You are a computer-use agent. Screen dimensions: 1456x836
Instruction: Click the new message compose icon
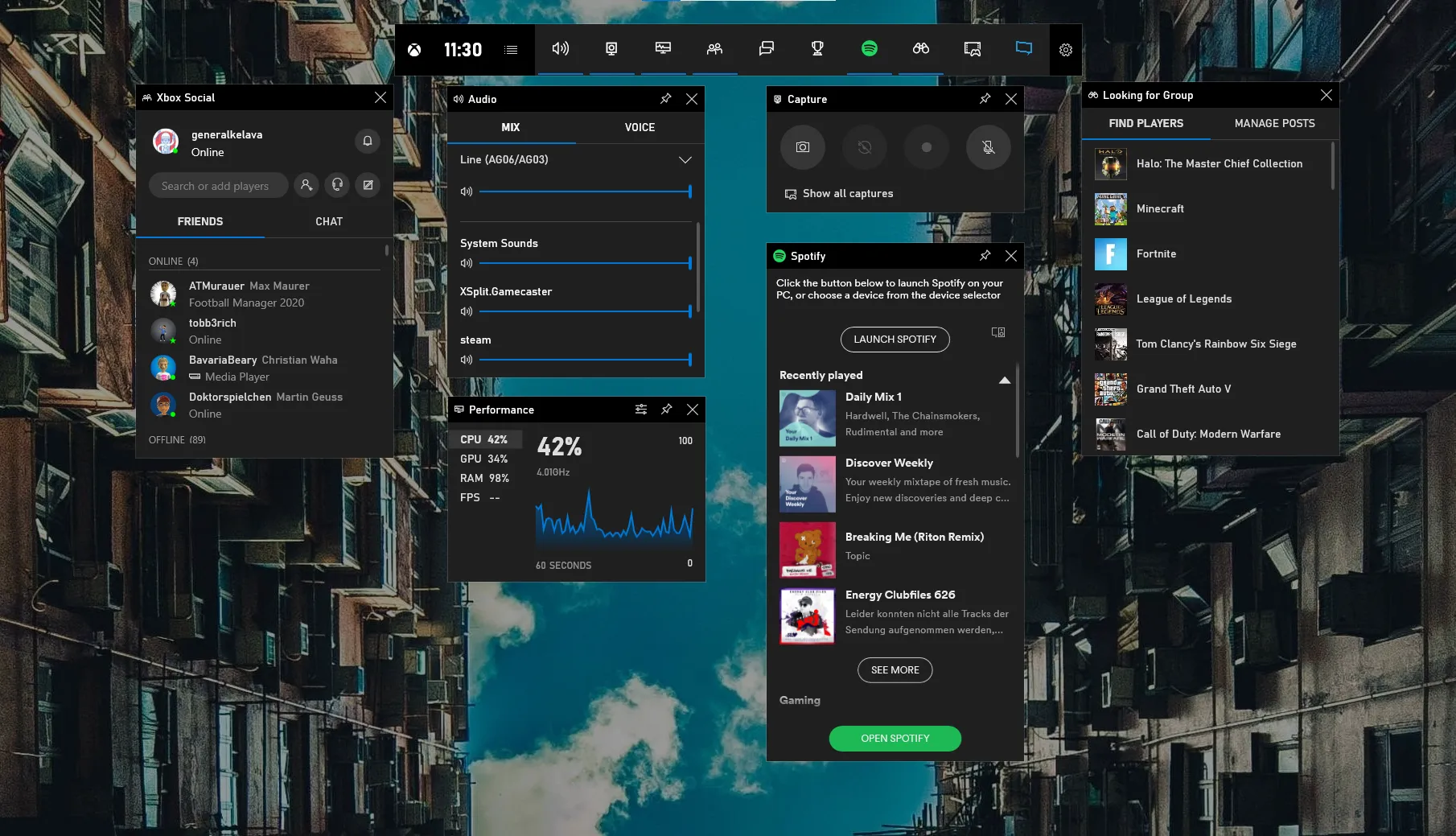[x=368, y=185]
